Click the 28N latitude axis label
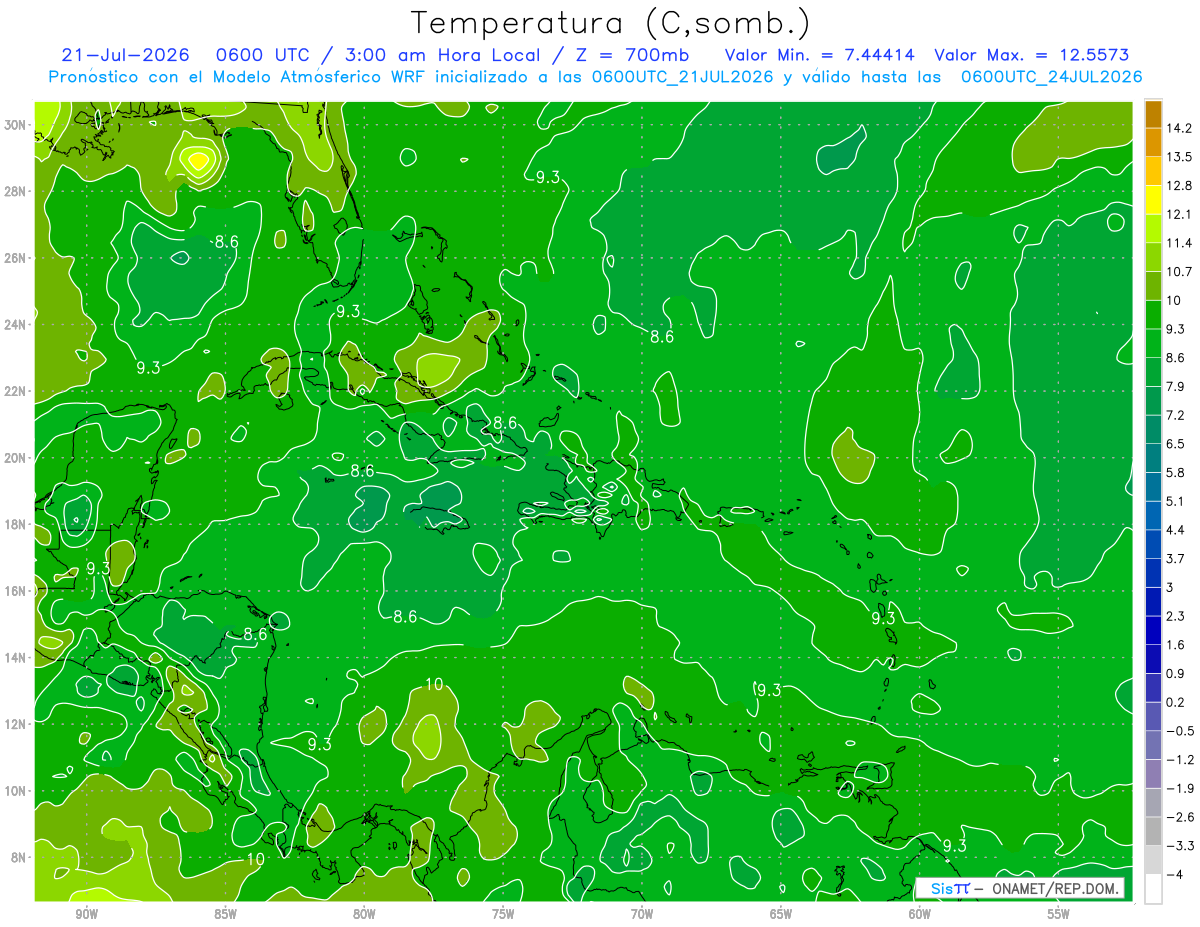 click(x=15, y=191)
